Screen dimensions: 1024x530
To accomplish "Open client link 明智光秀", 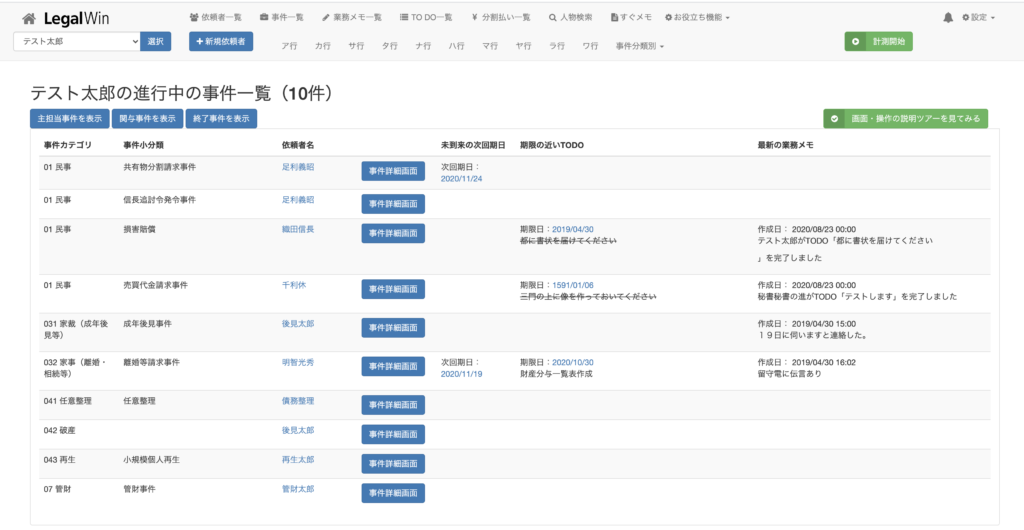I will 298,362.
